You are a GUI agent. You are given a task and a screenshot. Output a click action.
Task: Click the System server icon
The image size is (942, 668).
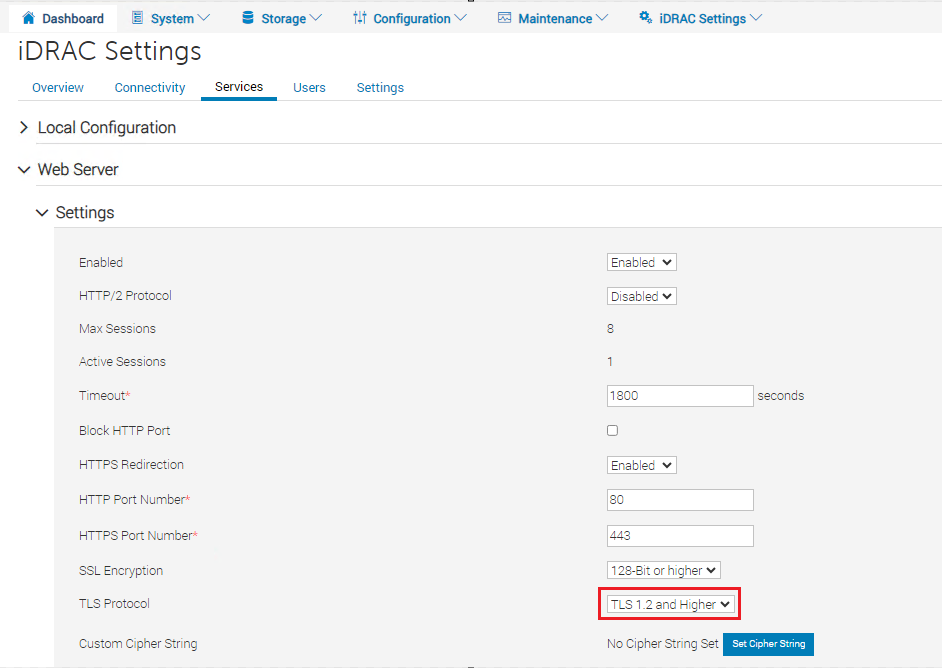(x=138, y=18)
